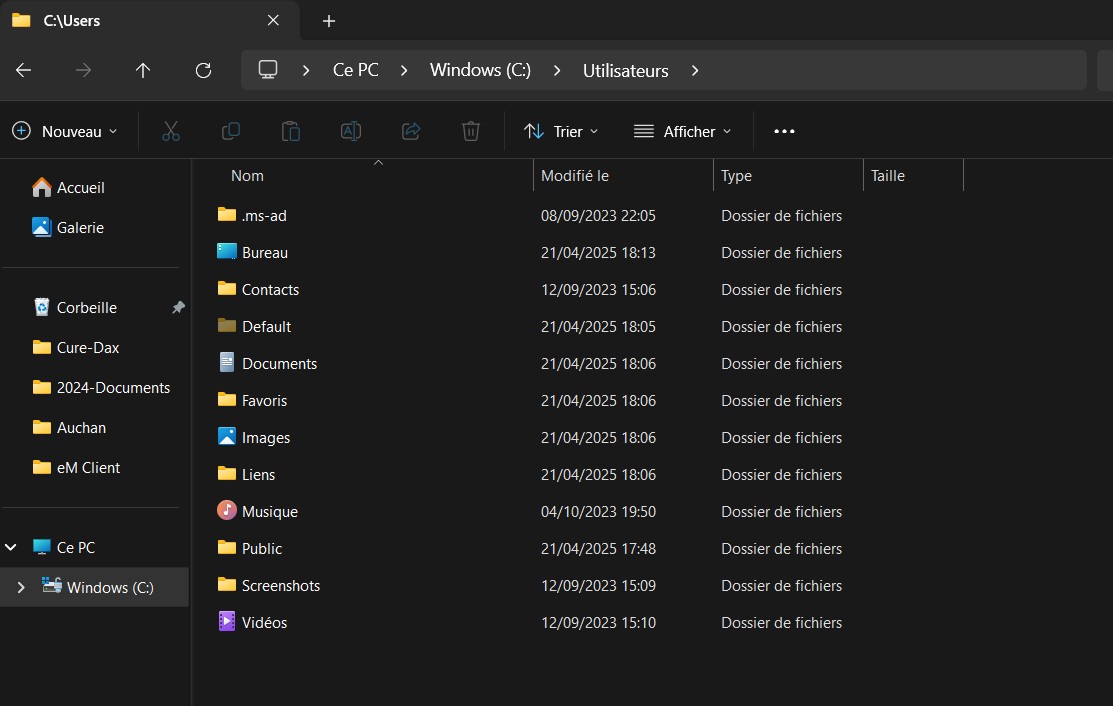Open the Afficher view dropdown
Screen dimensions: 1113x706
(x=683, y=131)
